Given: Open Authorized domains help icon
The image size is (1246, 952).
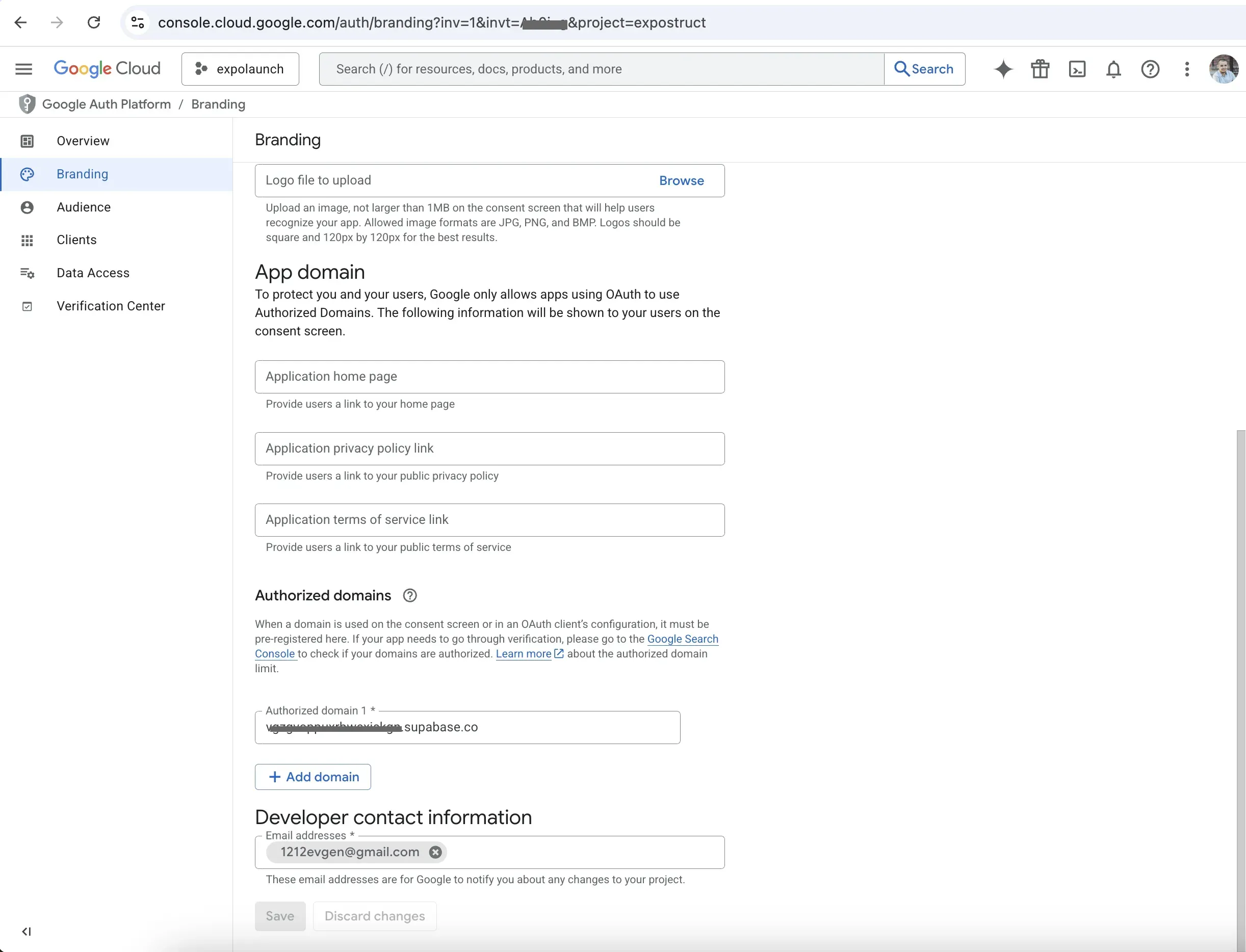Looking at the screenshot, I should click(410, 596).
